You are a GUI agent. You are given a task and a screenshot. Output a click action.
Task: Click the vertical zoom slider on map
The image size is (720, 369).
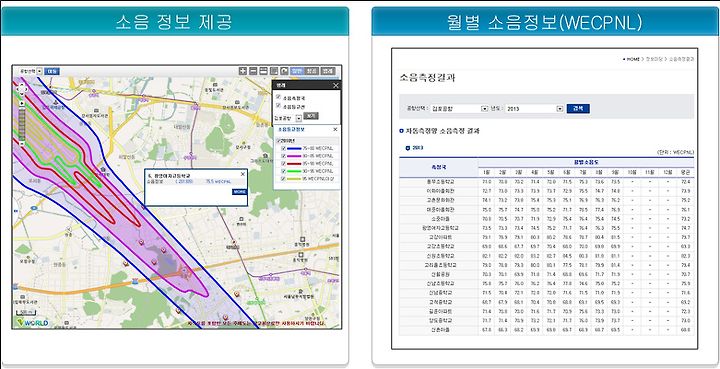[21, 123]
